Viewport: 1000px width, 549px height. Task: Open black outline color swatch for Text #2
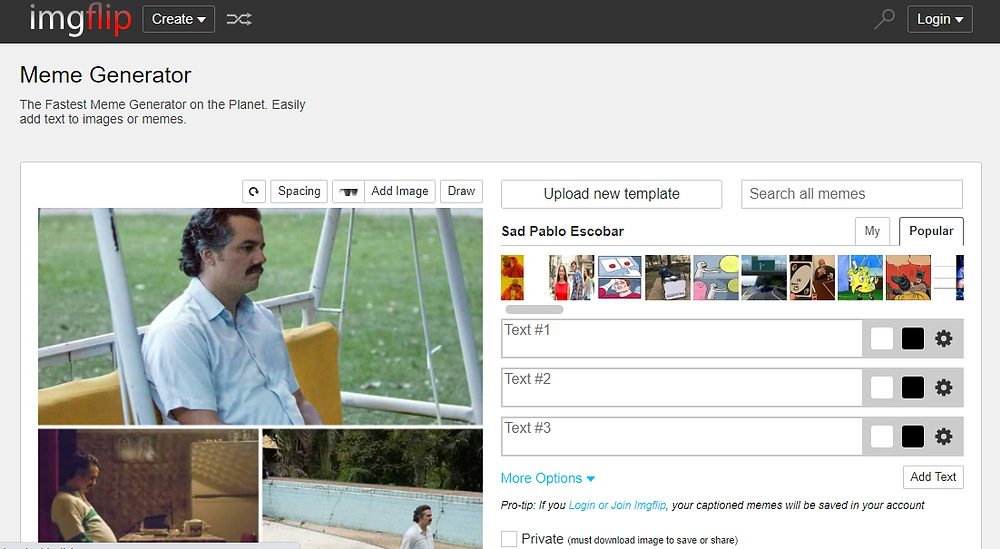pos(913,388)
